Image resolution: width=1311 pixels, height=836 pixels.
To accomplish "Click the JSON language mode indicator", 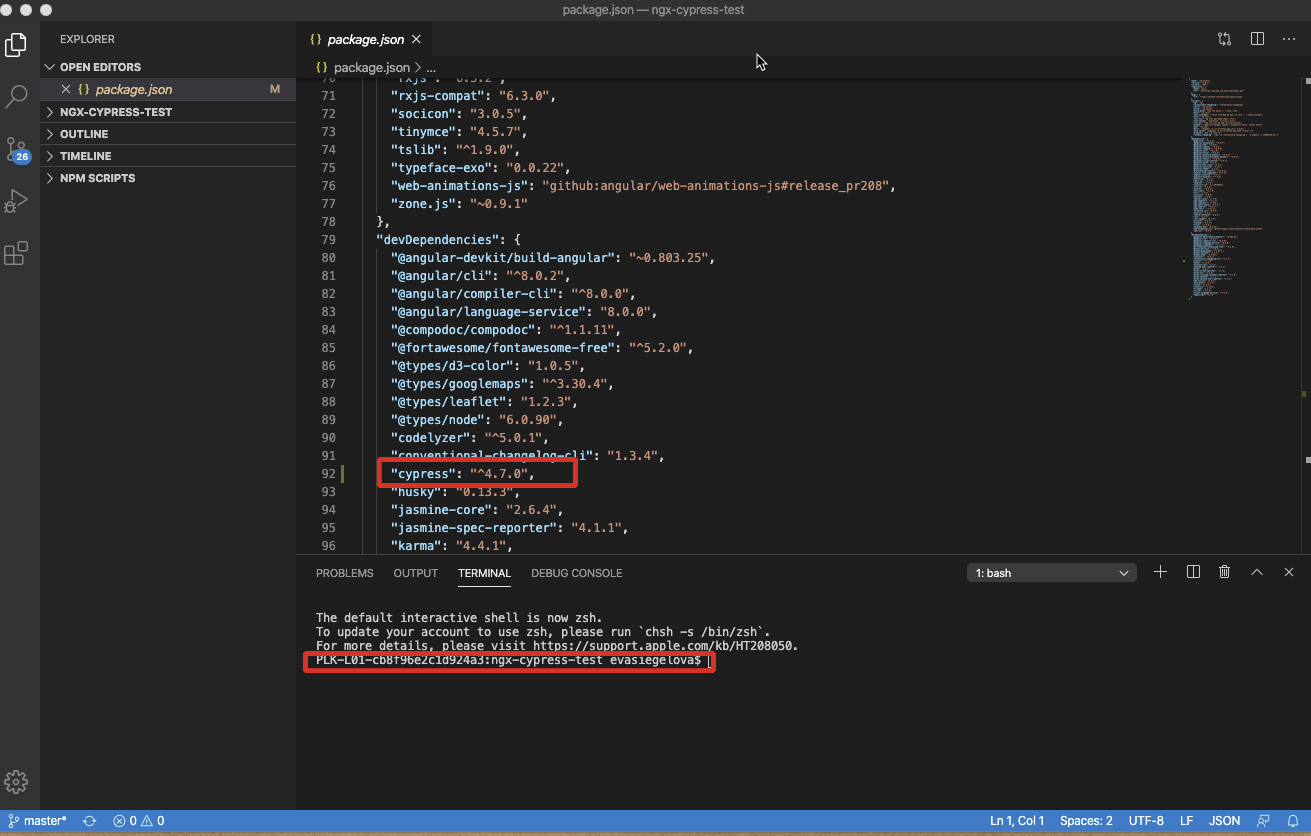I will click(1224, 821).
